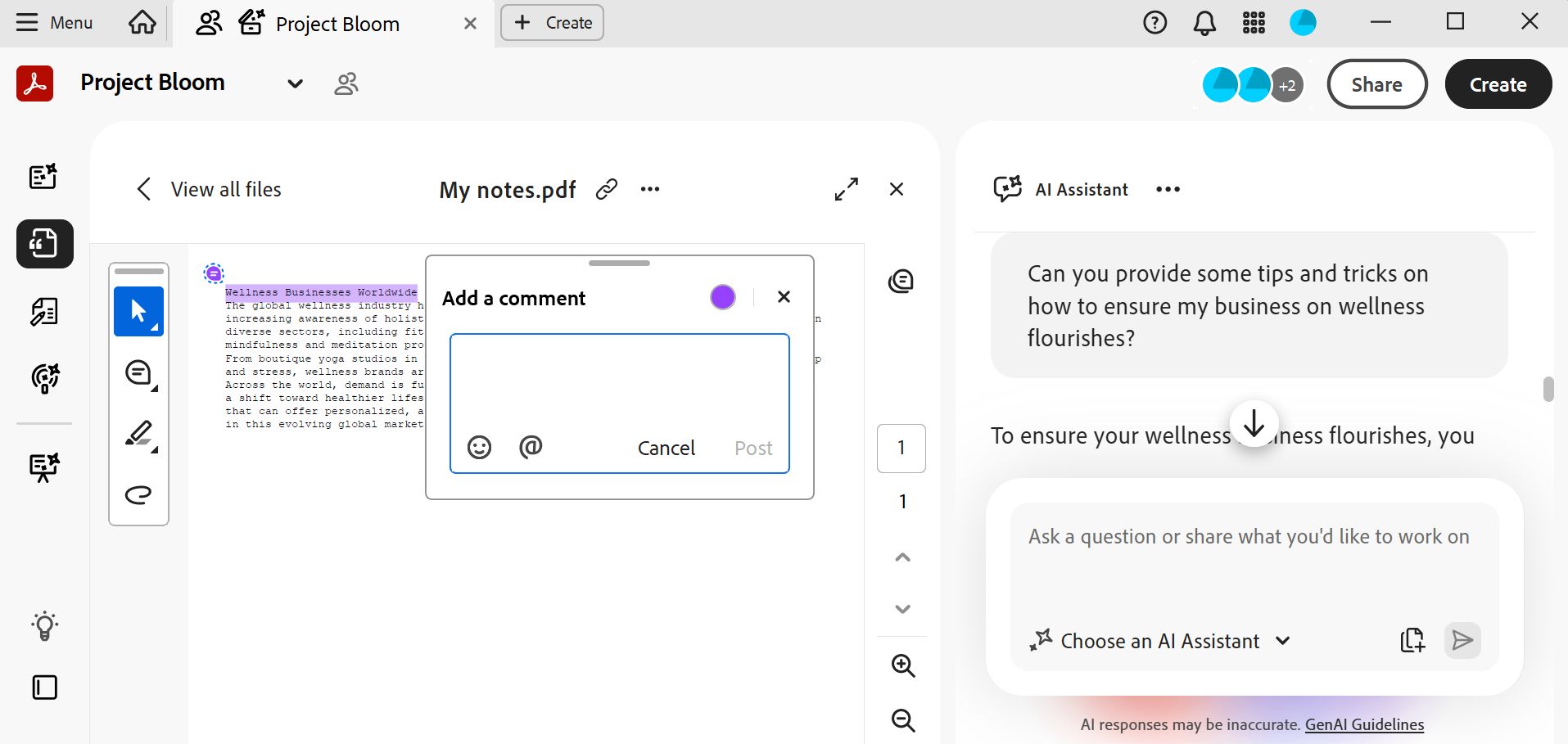The height and width of the screenshot is (744, 1568).
Task: Open notifications bell
Action: coord(1204,23)
